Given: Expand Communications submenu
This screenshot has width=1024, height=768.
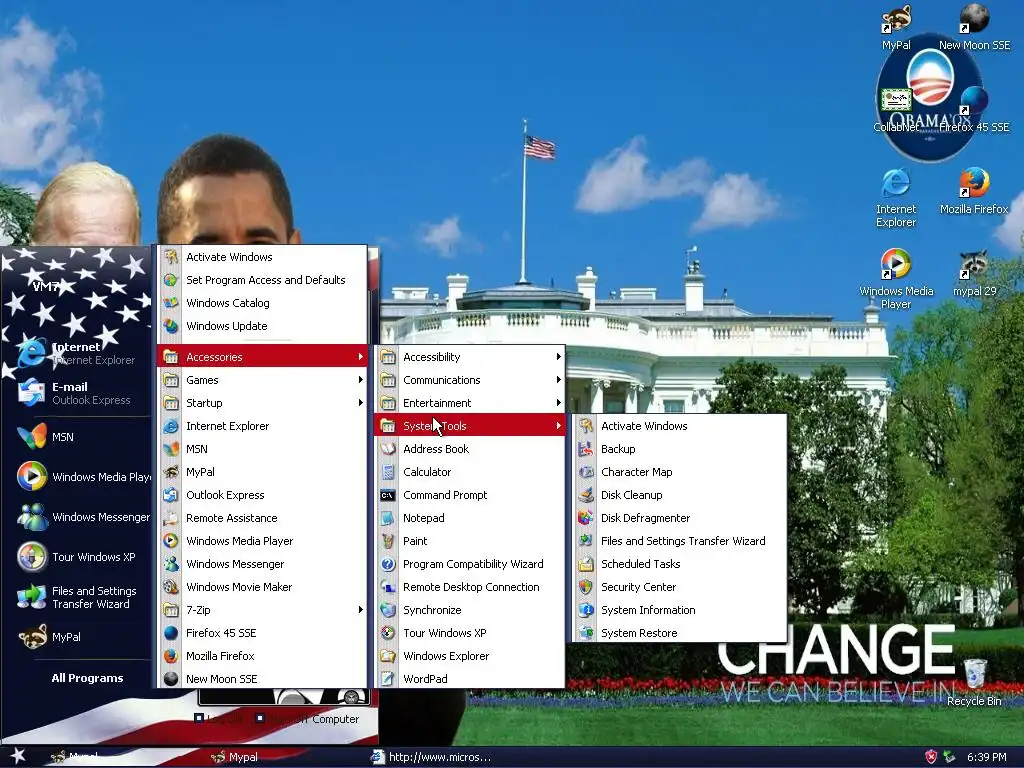Looking at the screenshot, I should pos(470,379).
